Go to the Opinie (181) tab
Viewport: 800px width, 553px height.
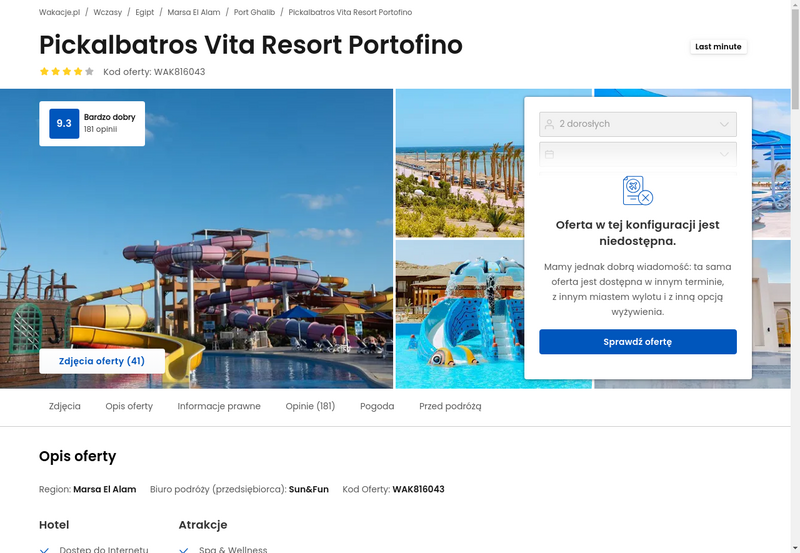[310, 406]
